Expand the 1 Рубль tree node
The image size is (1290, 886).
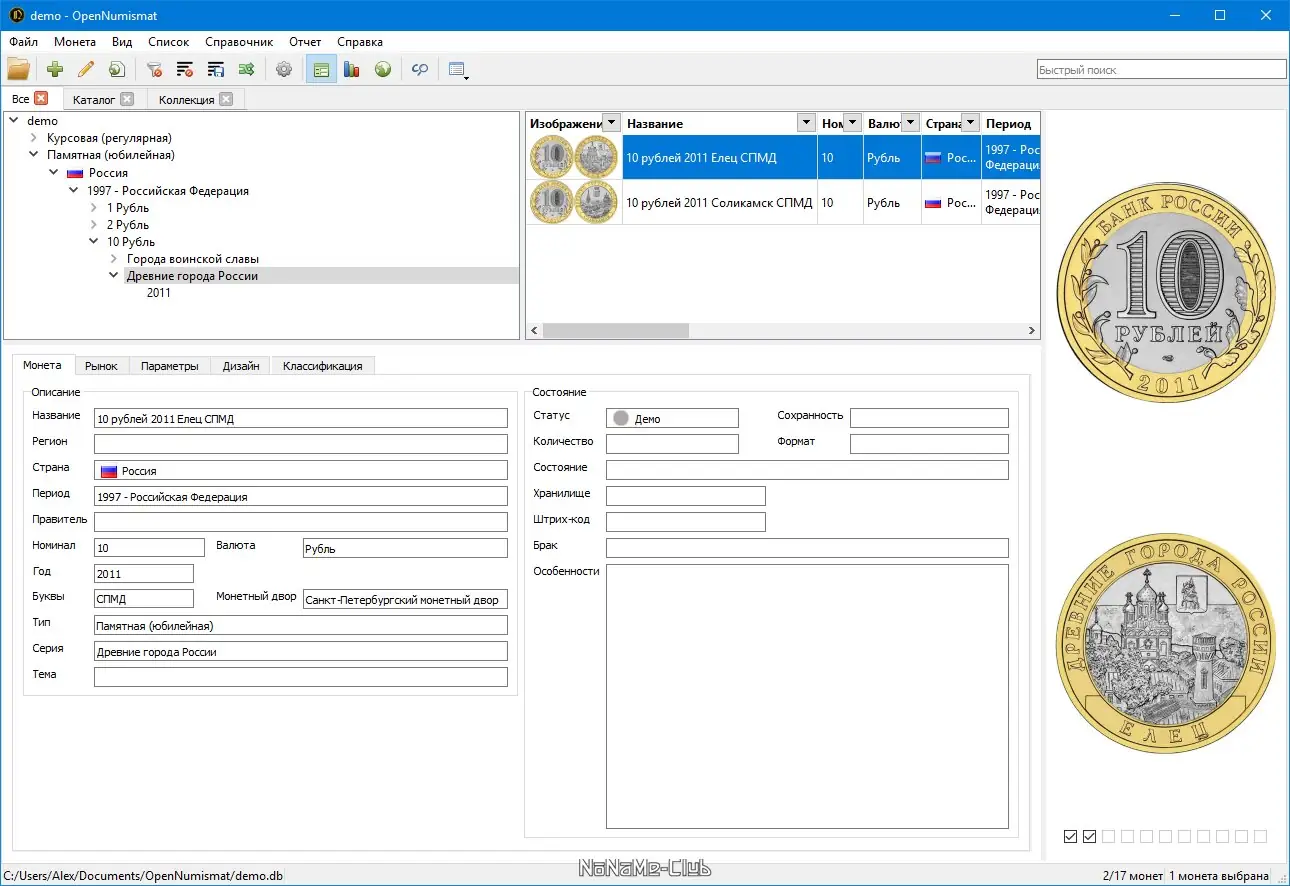pyautogui.click(x=94, y=208)
